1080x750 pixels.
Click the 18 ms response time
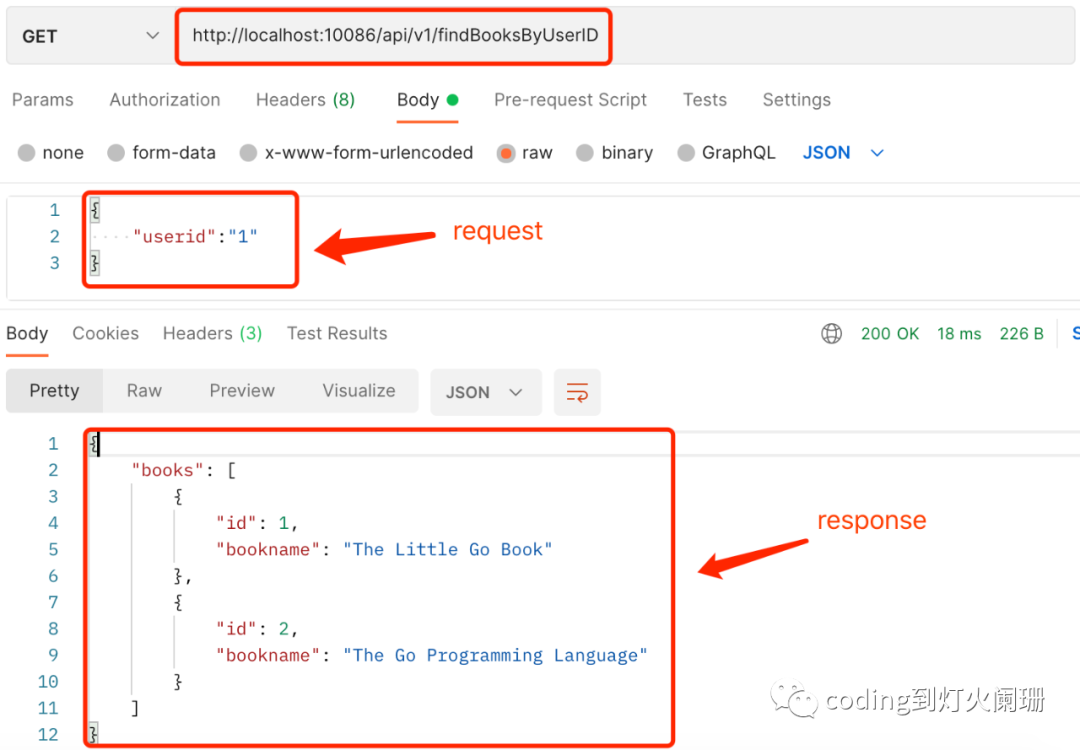(x=959, y=333)
